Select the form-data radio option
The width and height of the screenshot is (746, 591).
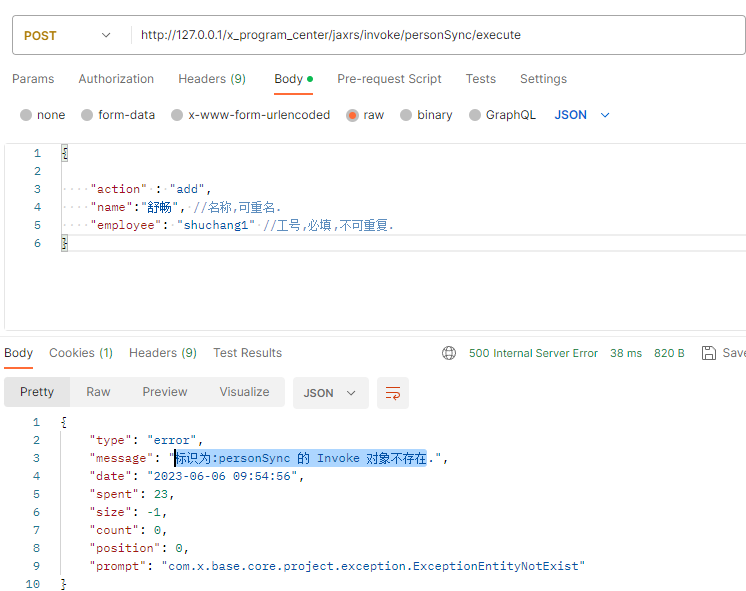(87, 115)
